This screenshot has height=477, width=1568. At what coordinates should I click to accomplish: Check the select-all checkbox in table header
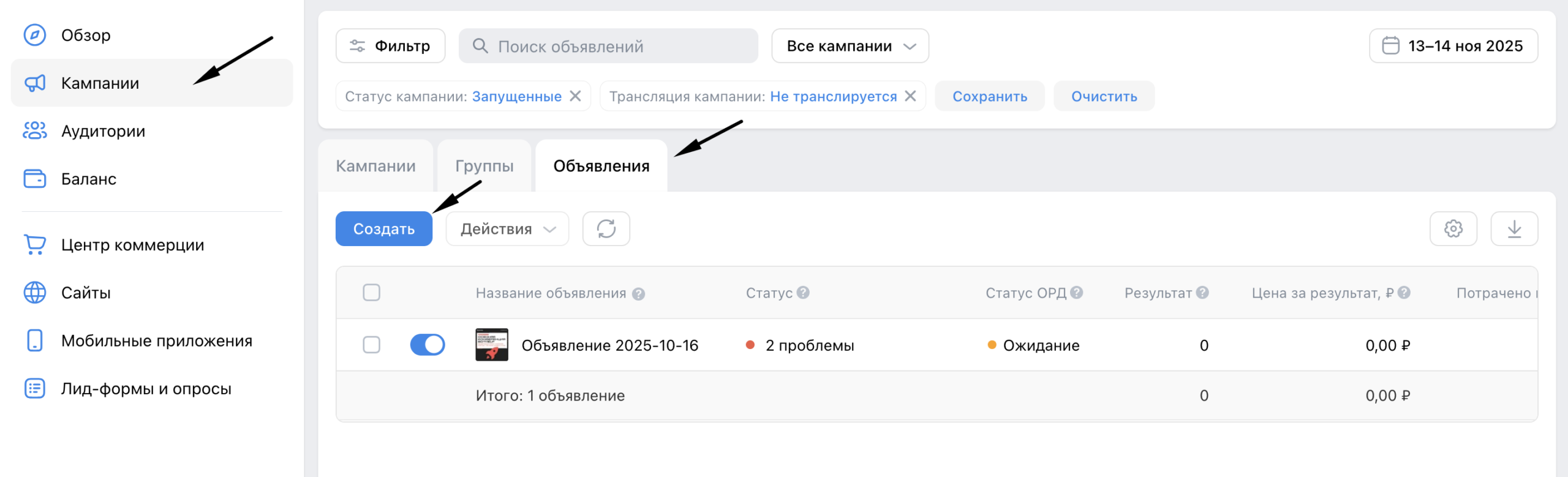(x=371, y=293)
